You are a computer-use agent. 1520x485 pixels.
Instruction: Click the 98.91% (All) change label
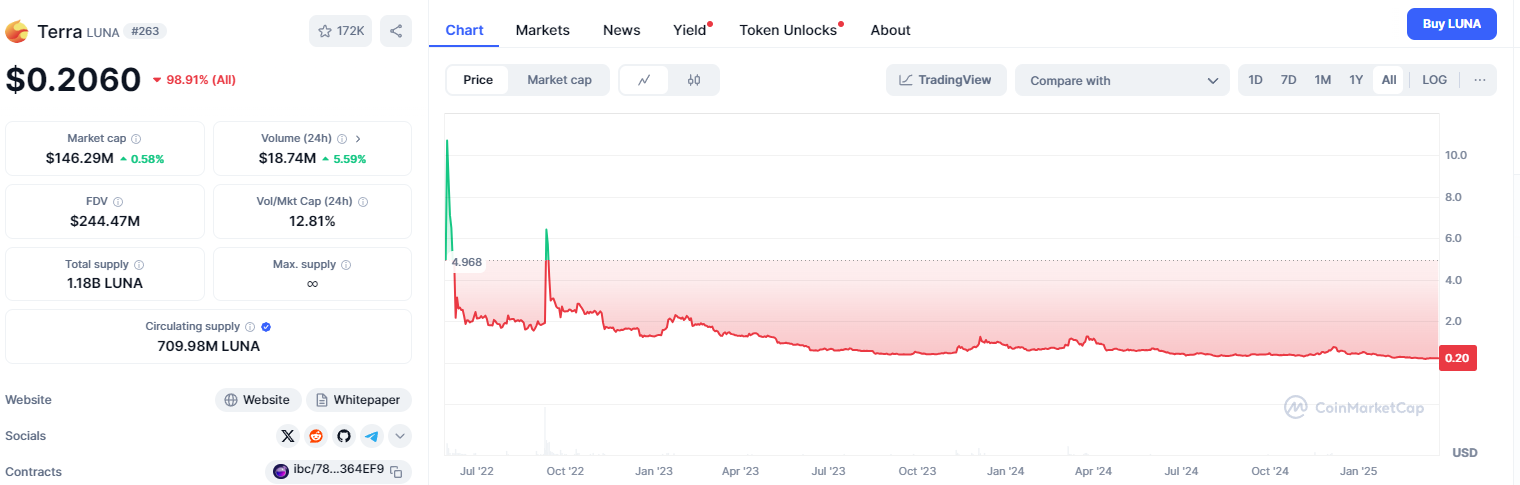tap(194, 79)
